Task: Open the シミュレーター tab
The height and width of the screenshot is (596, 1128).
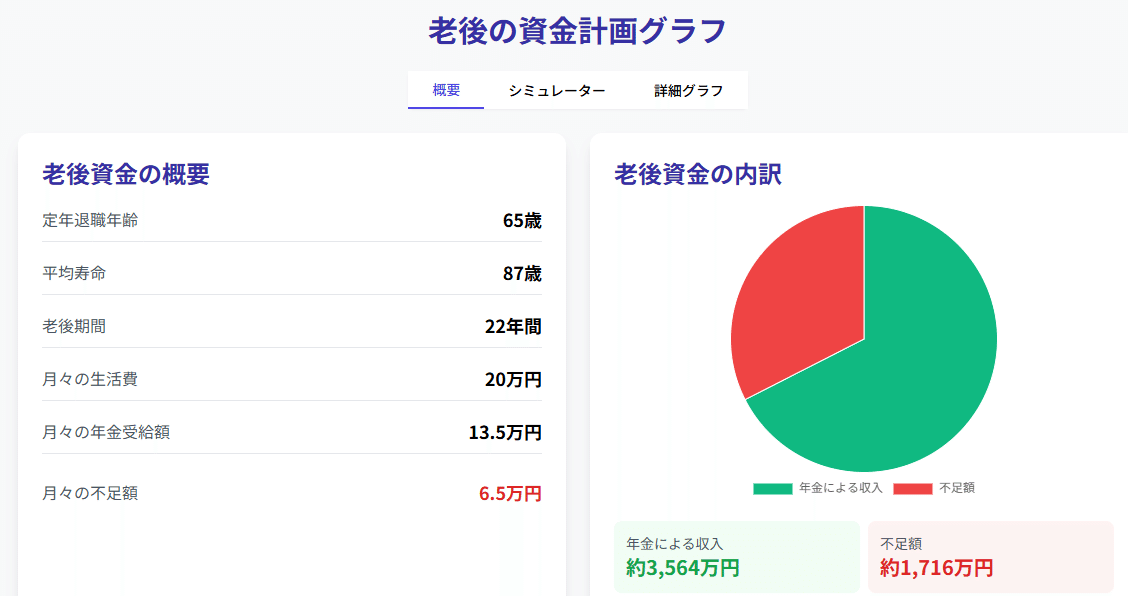Action: coord(557,90)
